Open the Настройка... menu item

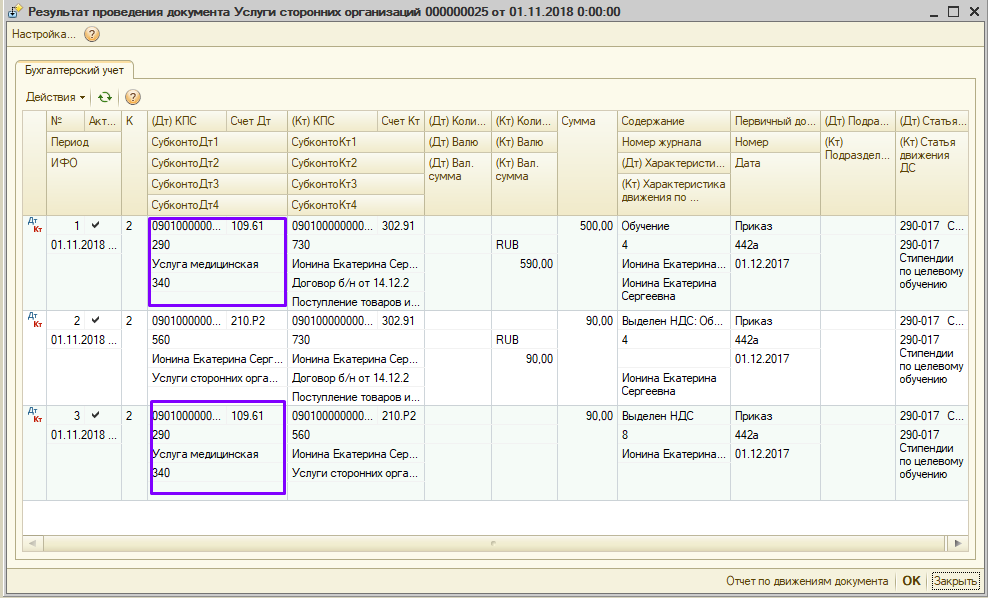(x=43, y=34)
